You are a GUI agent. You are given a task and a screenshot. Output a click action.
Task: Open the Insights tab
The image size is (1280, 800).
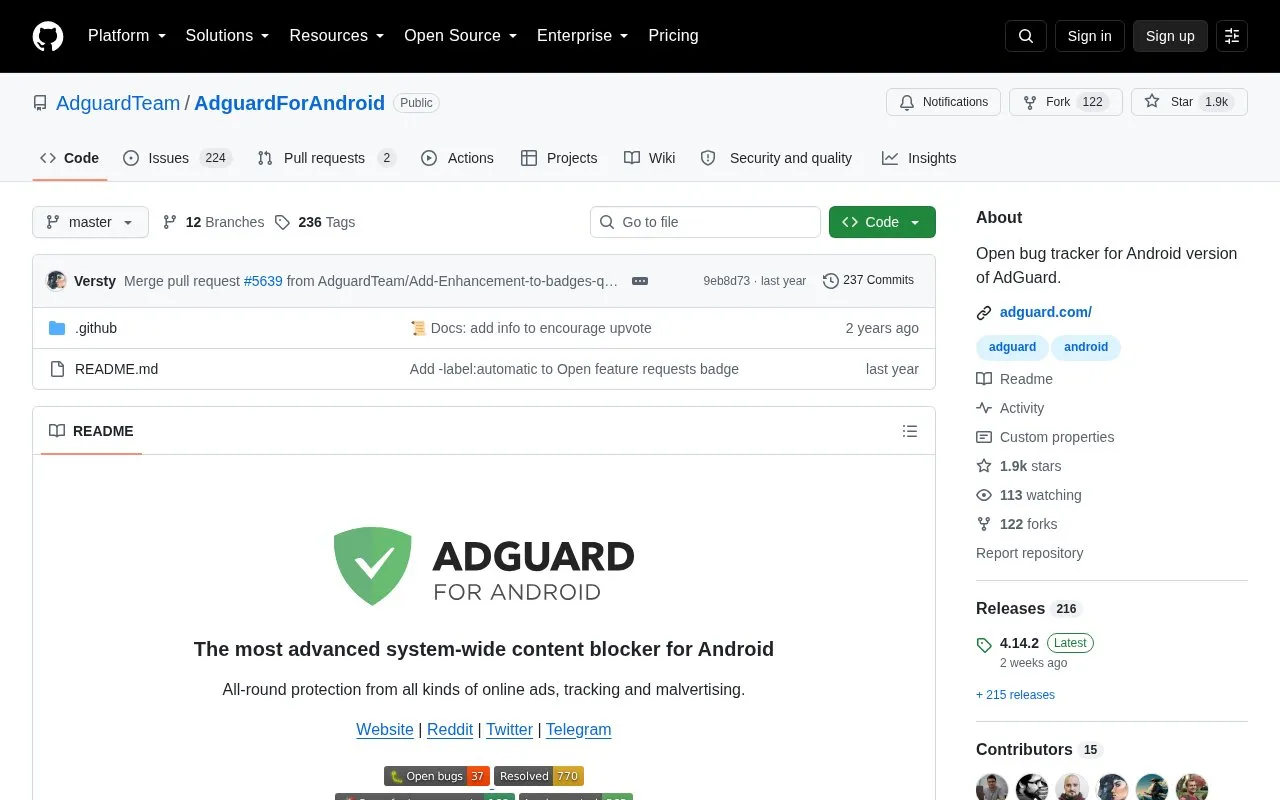coord(919,158)
